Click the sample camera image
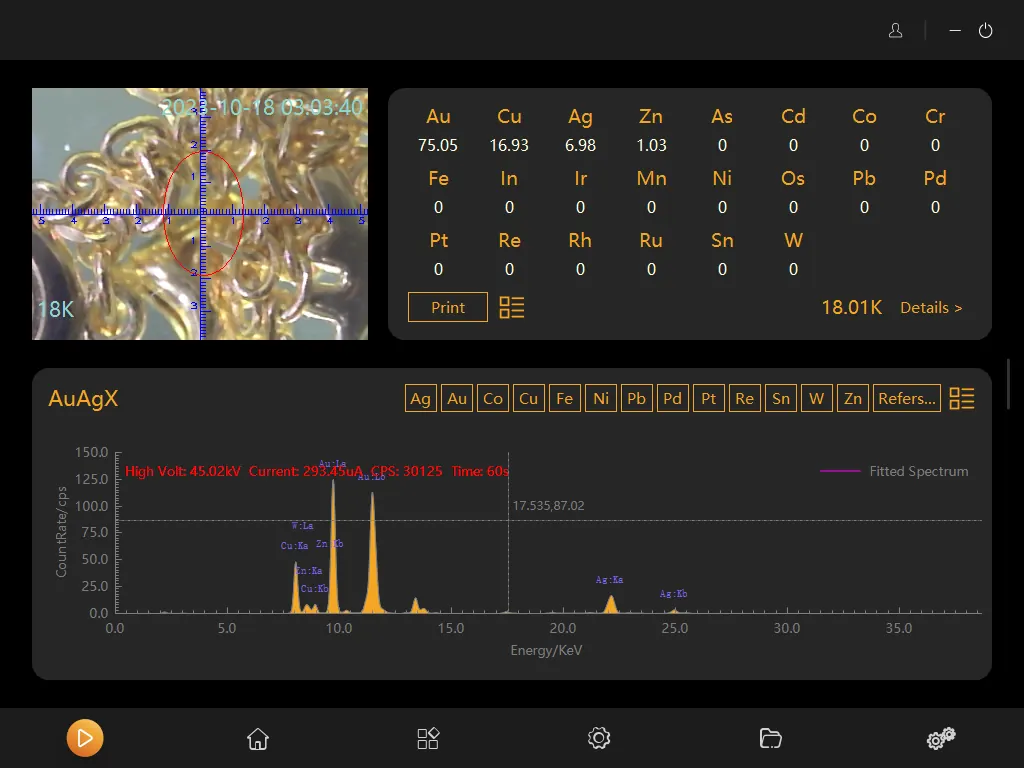This screenshot has height=768, width=1024. pyautogui.click(x=200, y=214)
